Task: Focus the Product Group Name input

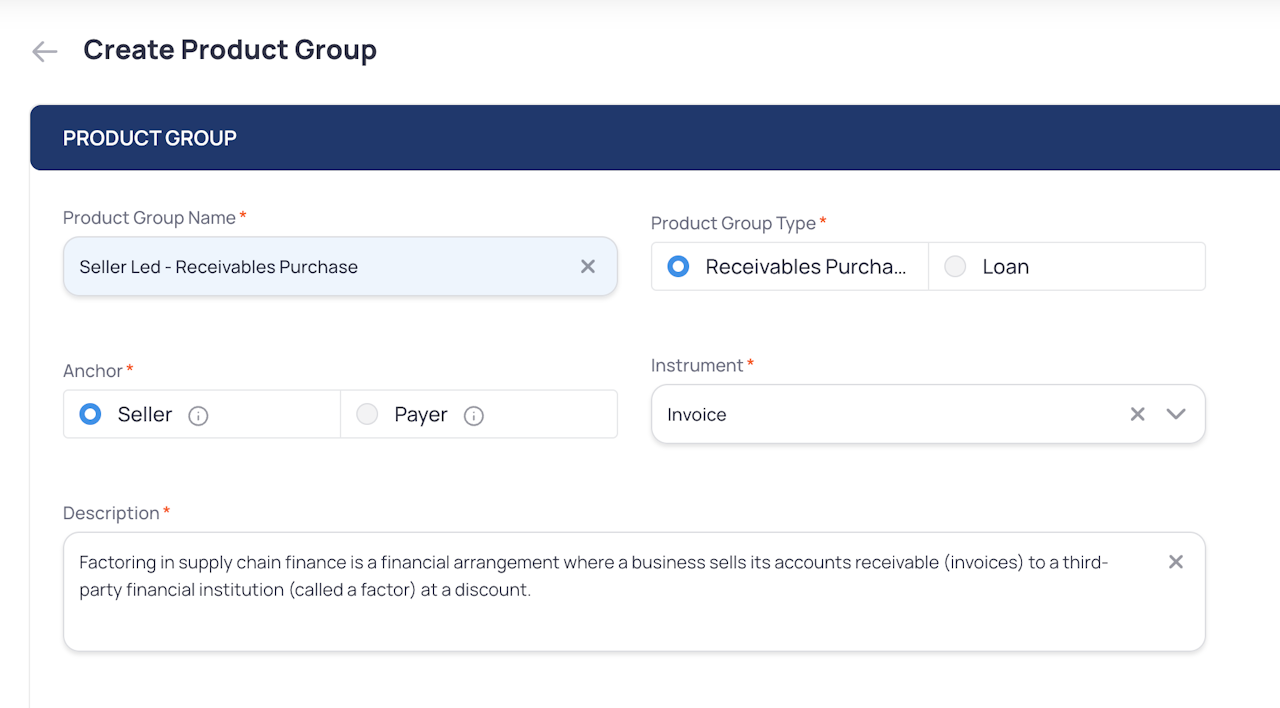Action: [x=320, y=267]
